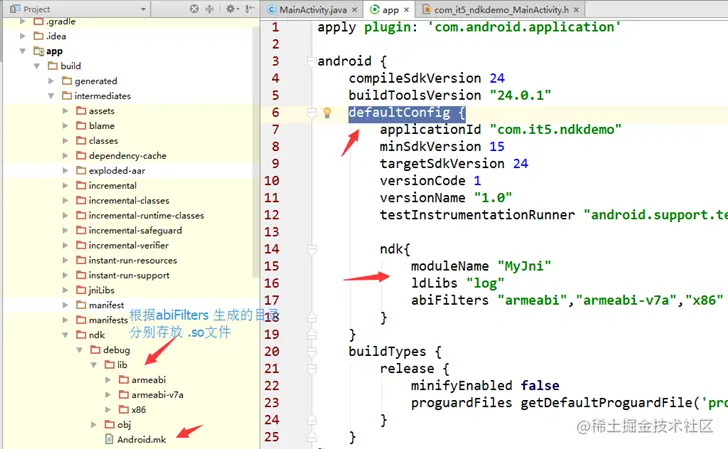Collapse the lib folder arrow
Viewport: 728px width, 449px height.
pyautogui.click(x=94, y=364)
